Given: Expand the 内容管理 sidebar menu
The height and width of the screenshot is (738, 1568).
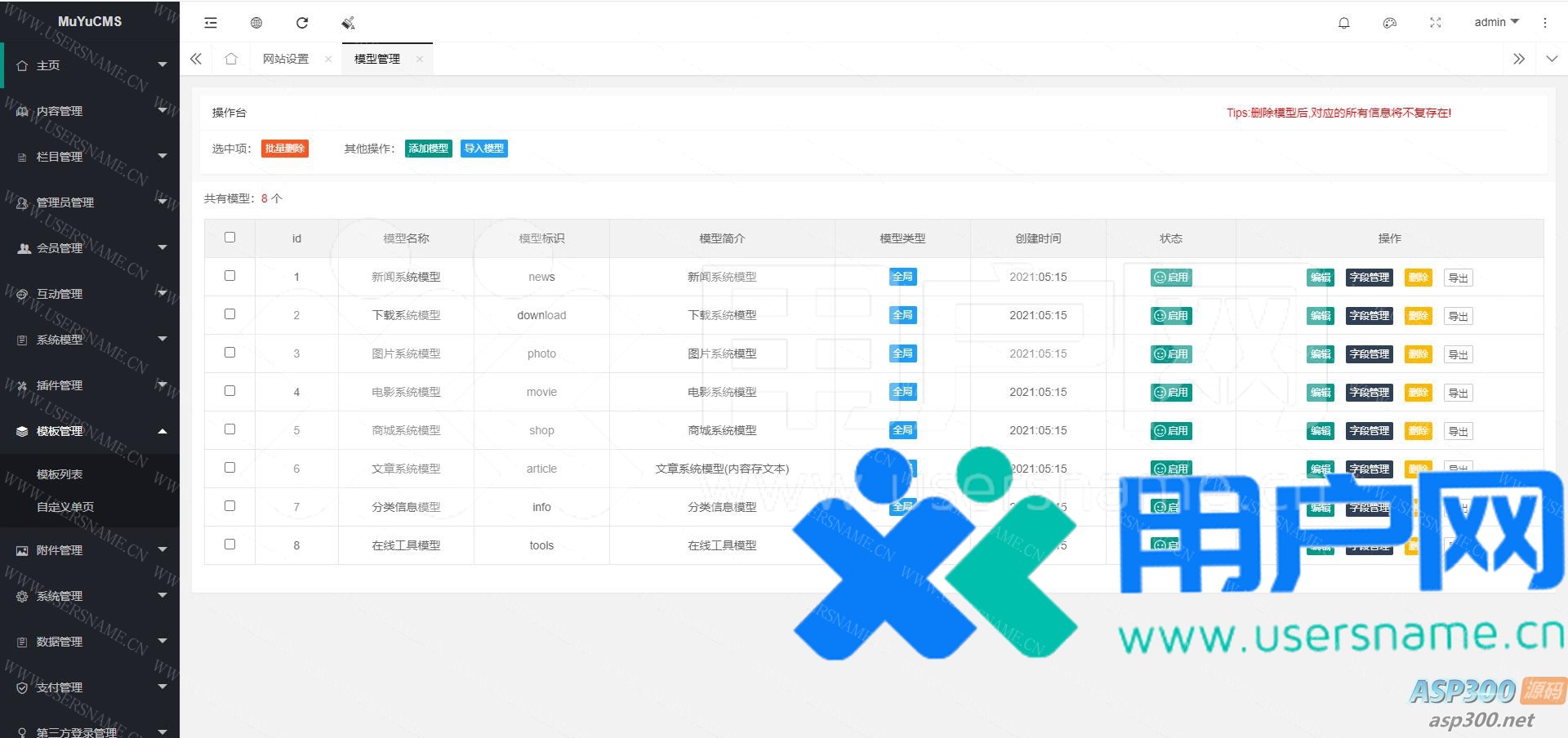Looking at the screenshot, I should tap(89, 111).
